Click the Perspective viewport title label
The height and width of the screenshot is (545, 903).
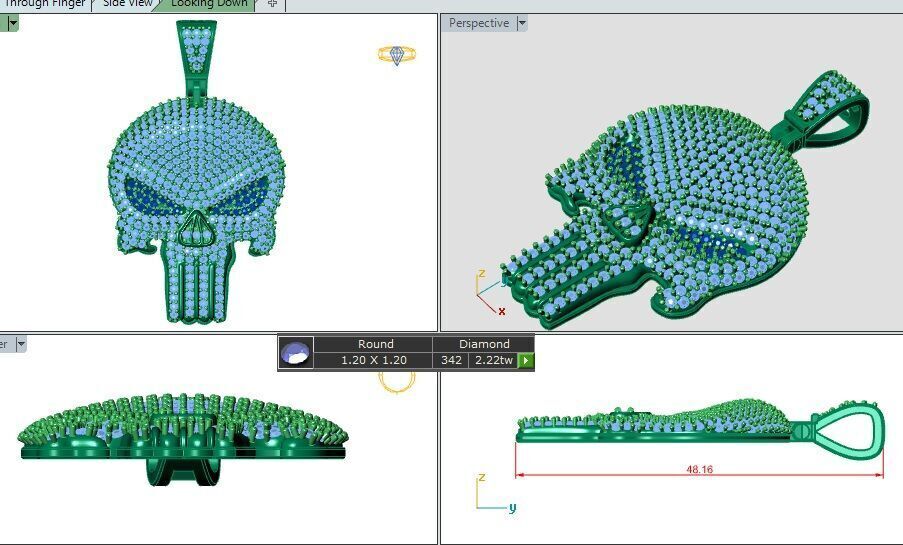pos(479,23)
